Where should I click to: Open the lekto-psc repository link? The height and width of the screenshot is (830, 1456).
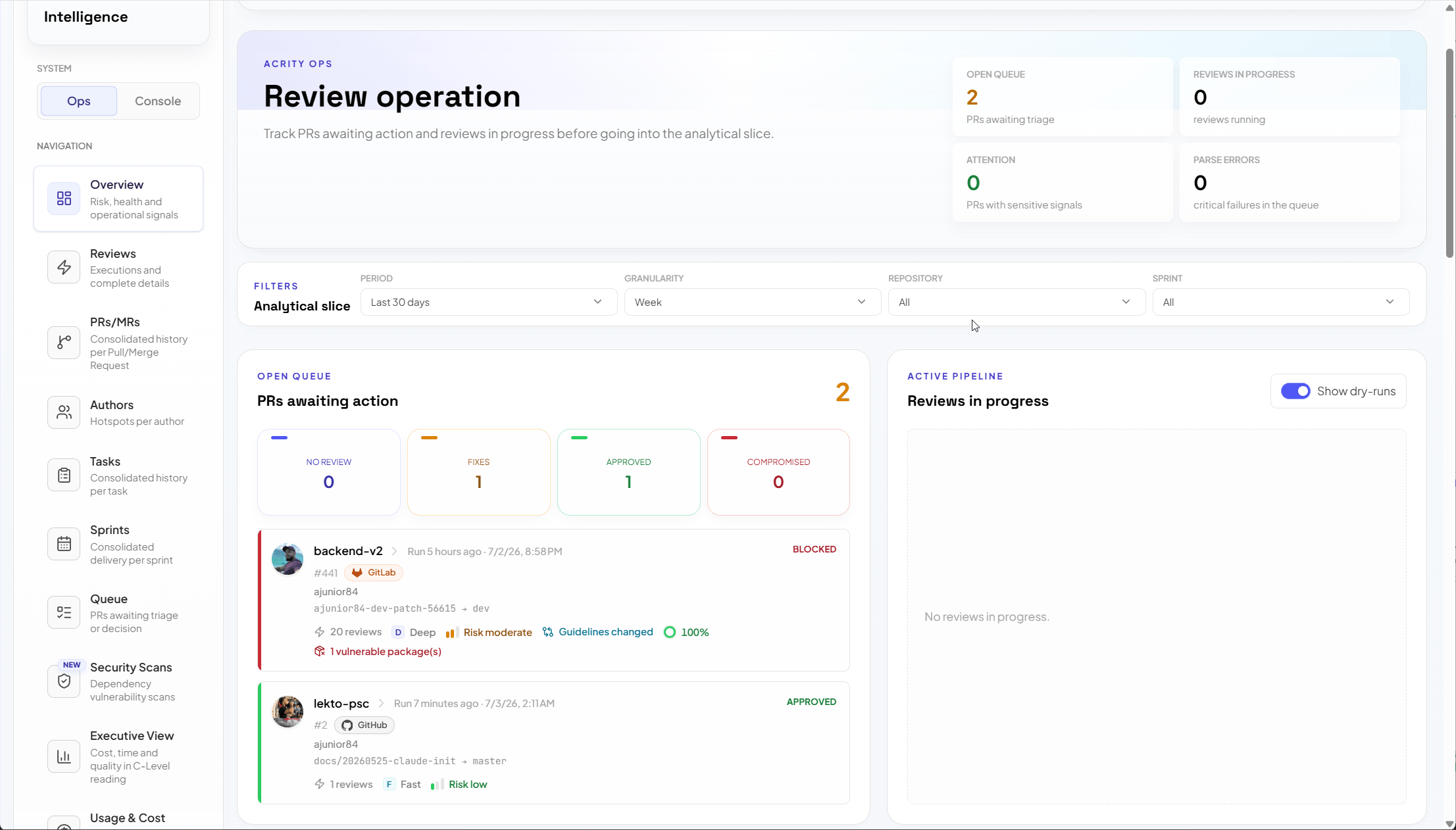[x=341, y=704]
